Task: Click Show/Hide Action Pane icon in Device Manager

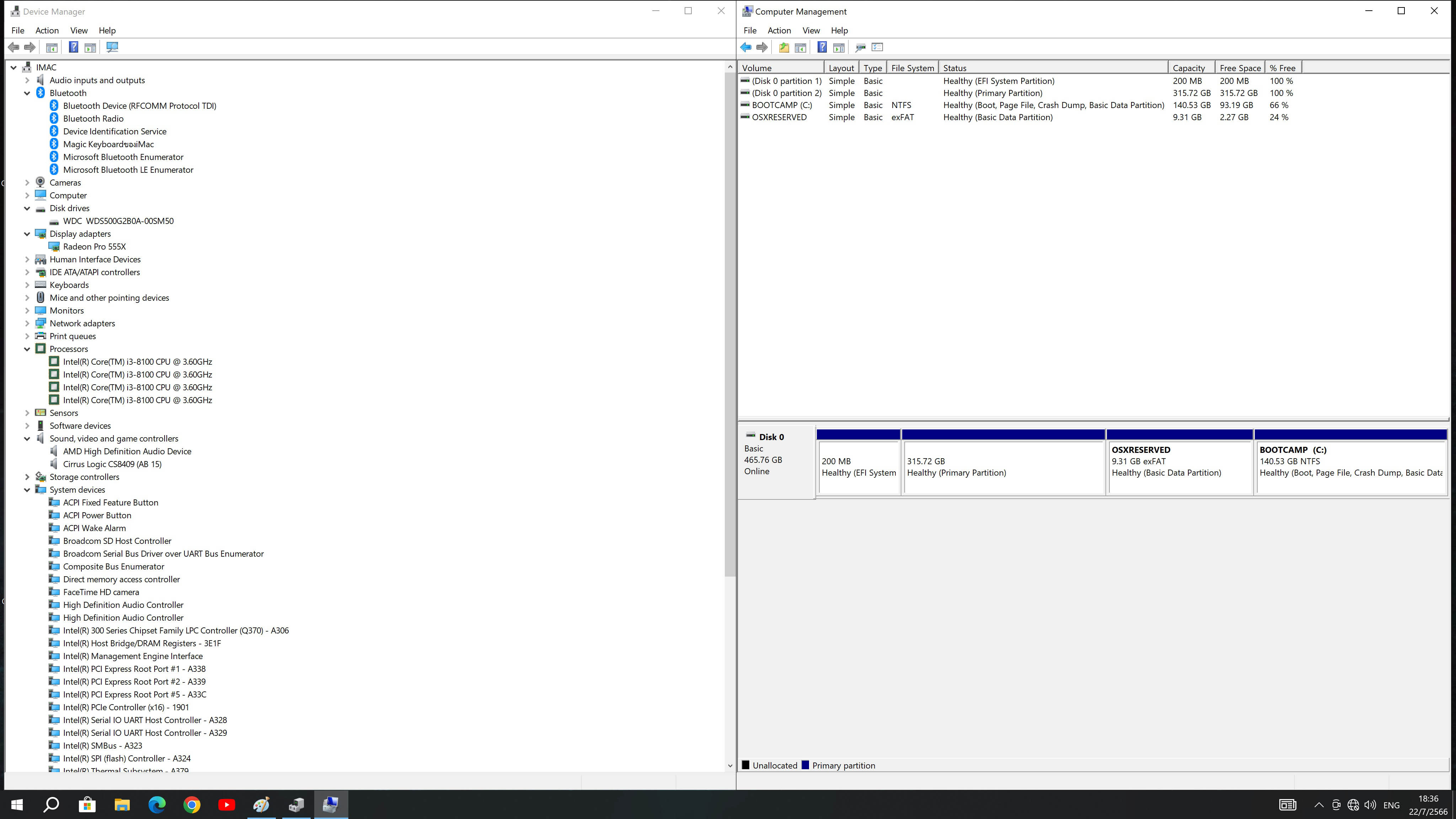Action: click(90, 48)
